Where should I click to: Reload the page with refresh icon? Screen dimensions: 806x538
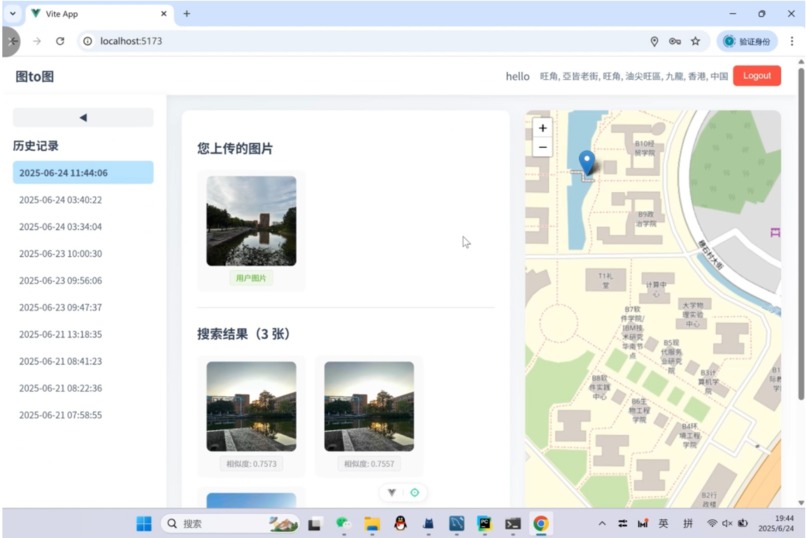coord(60,41)
